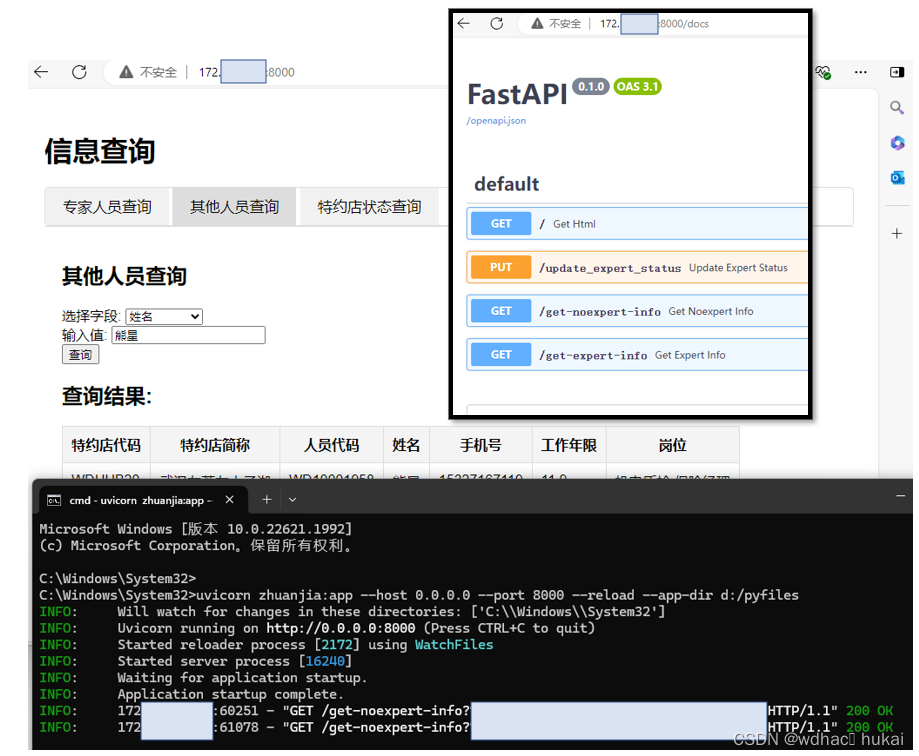Open the Copilot sidebar icon

[x=897, y=142]
